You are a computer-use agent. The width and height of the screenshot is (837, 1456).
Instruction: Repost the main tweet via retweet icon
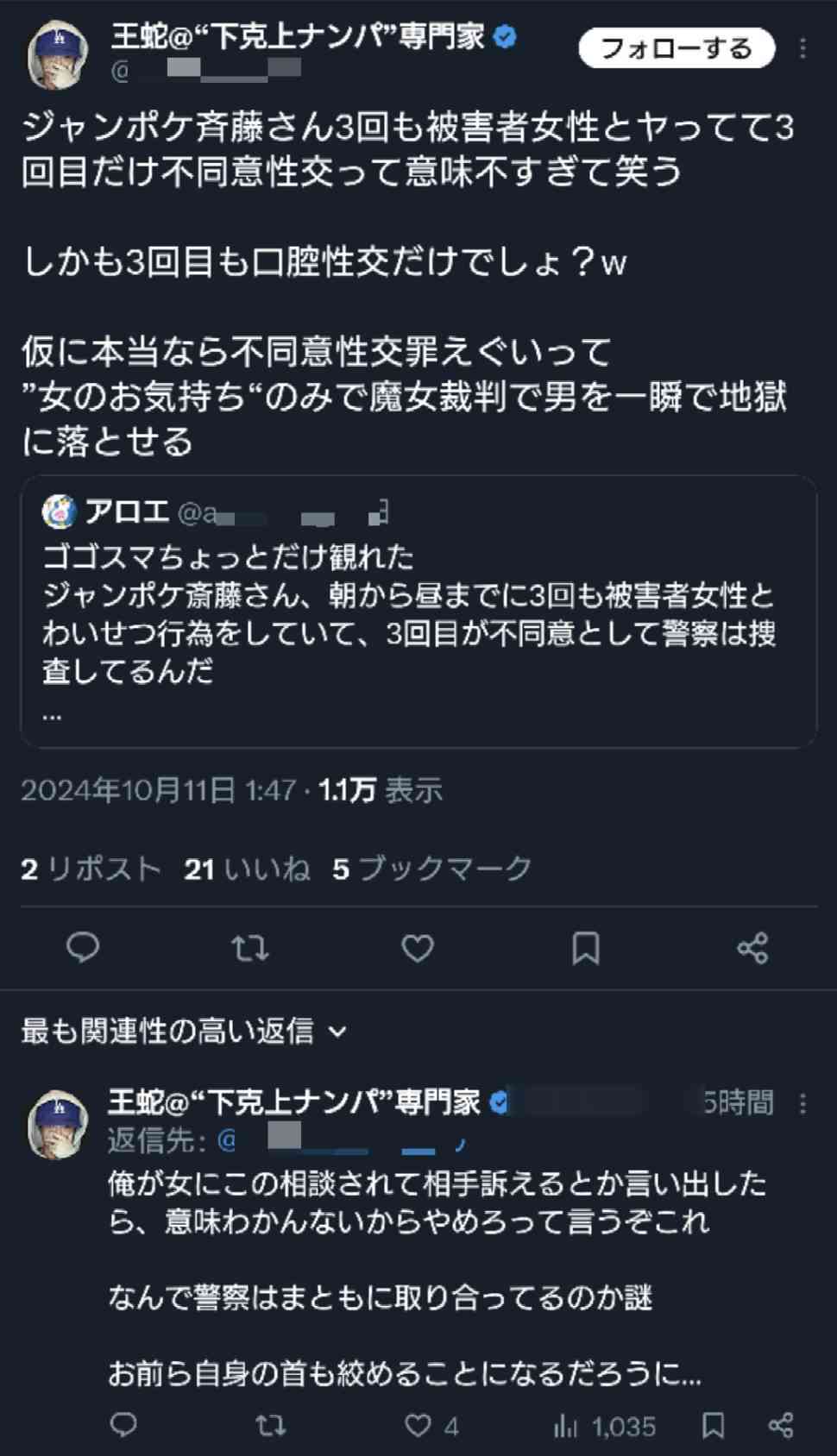coord(250,948)
